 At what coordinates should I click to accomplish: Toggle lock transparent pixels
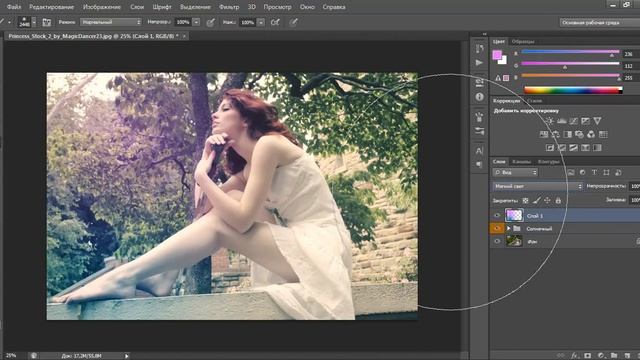[525, 200]
